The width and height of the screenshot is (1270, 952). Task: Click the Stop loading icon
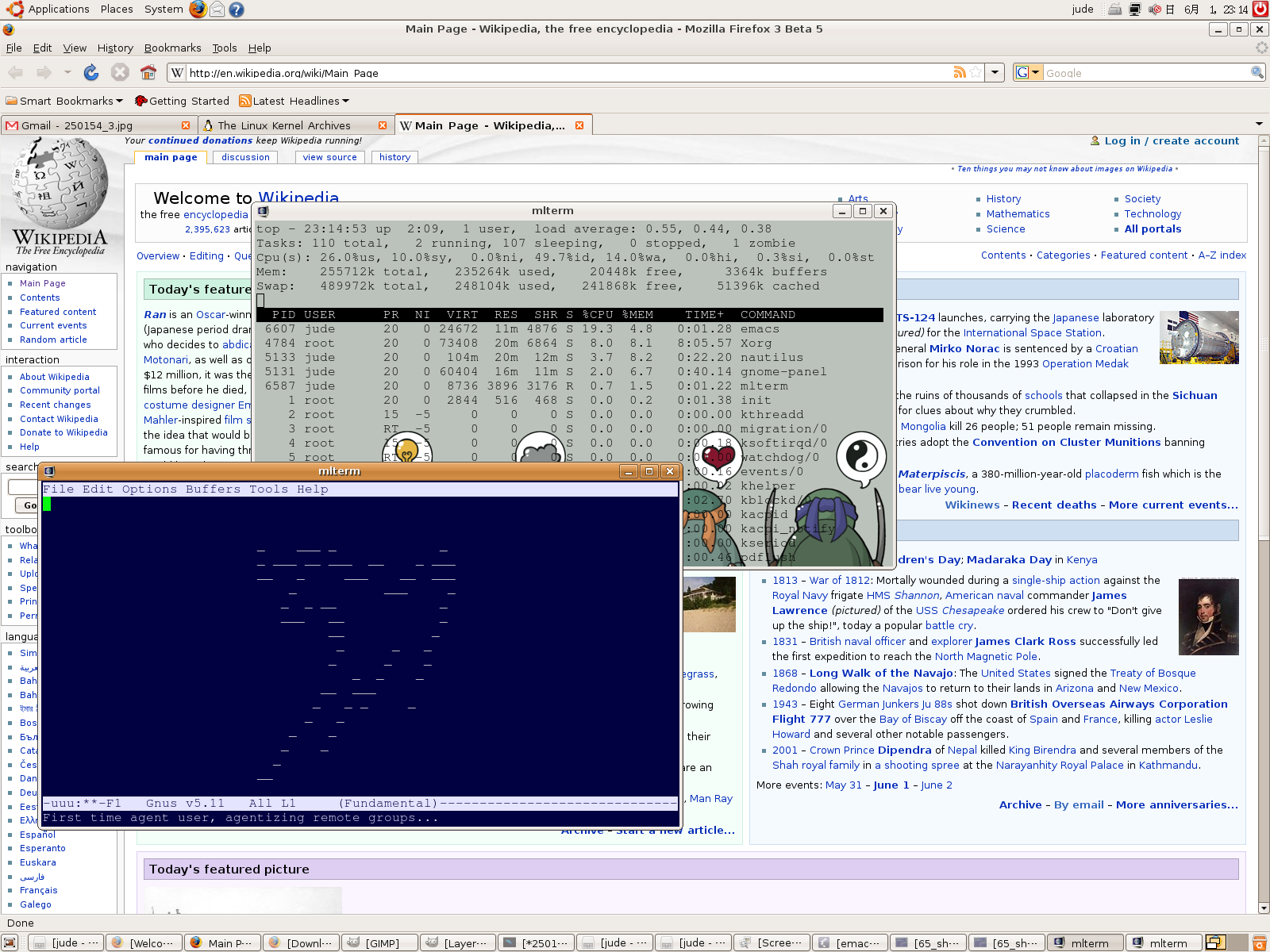tap(120, 72)
